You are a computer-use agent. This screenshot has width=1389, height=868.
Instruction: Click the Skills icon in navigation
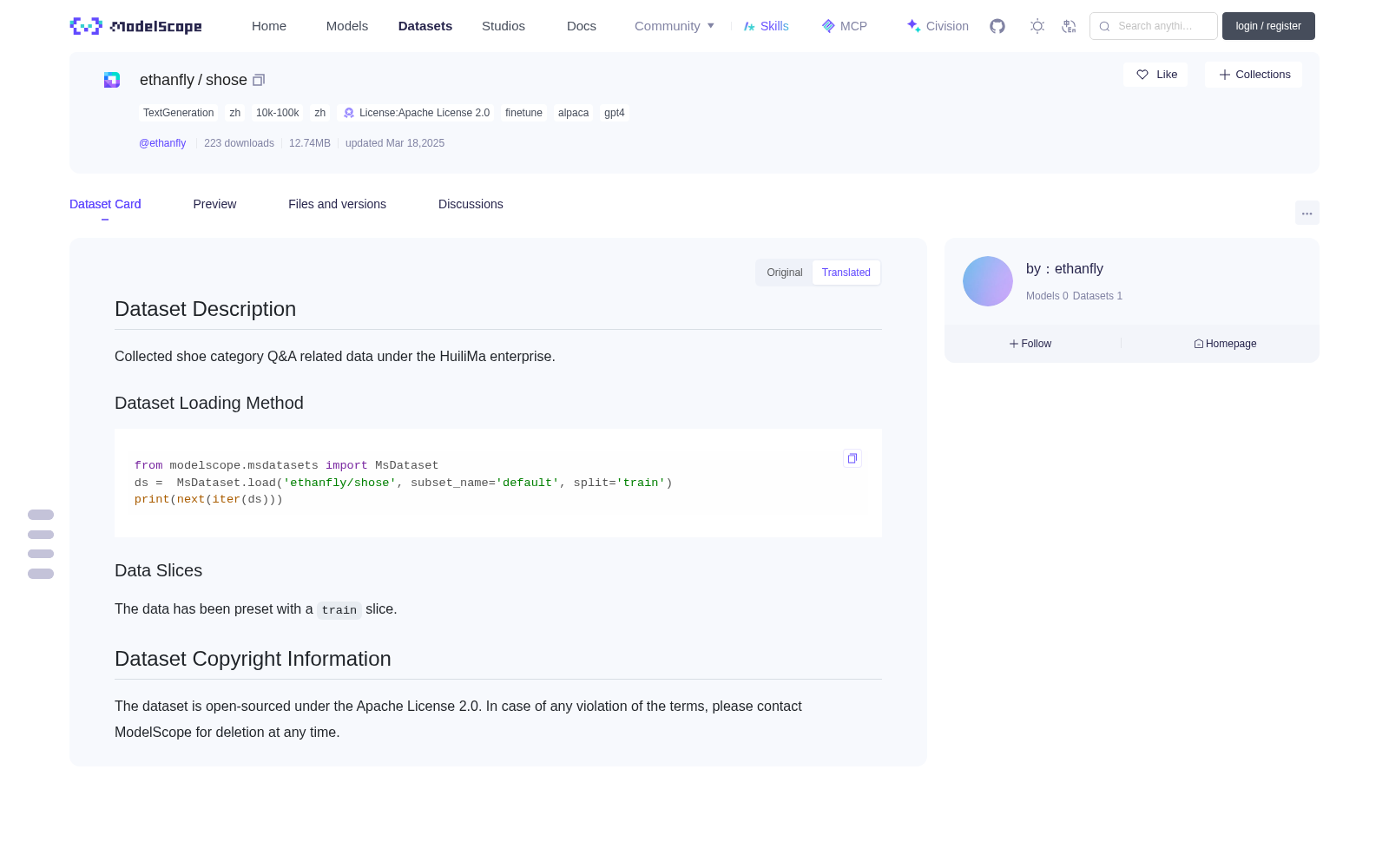pos(749,26)
